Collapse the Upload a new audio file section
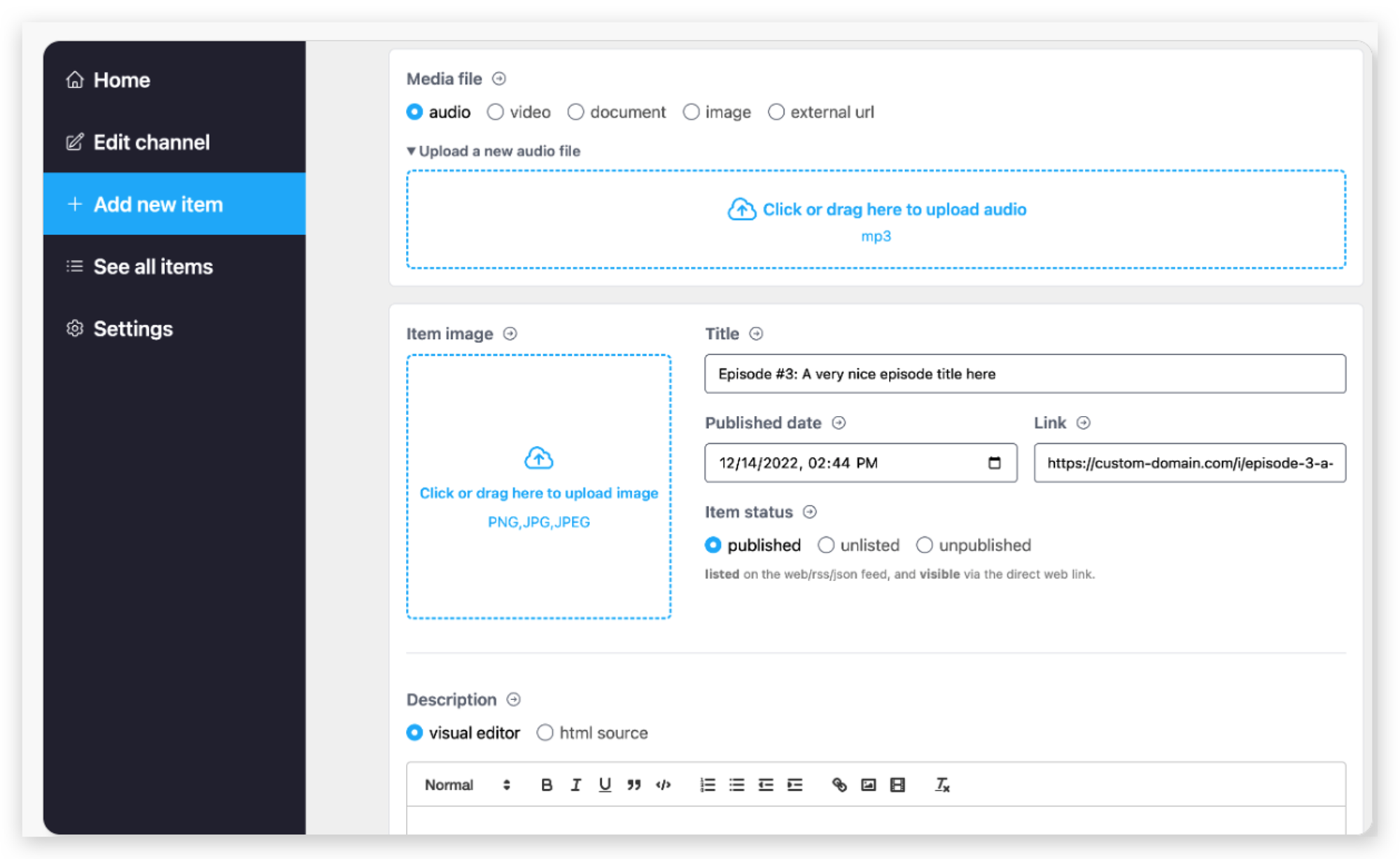Viewport: 1400px width, 859px height. 493,151
